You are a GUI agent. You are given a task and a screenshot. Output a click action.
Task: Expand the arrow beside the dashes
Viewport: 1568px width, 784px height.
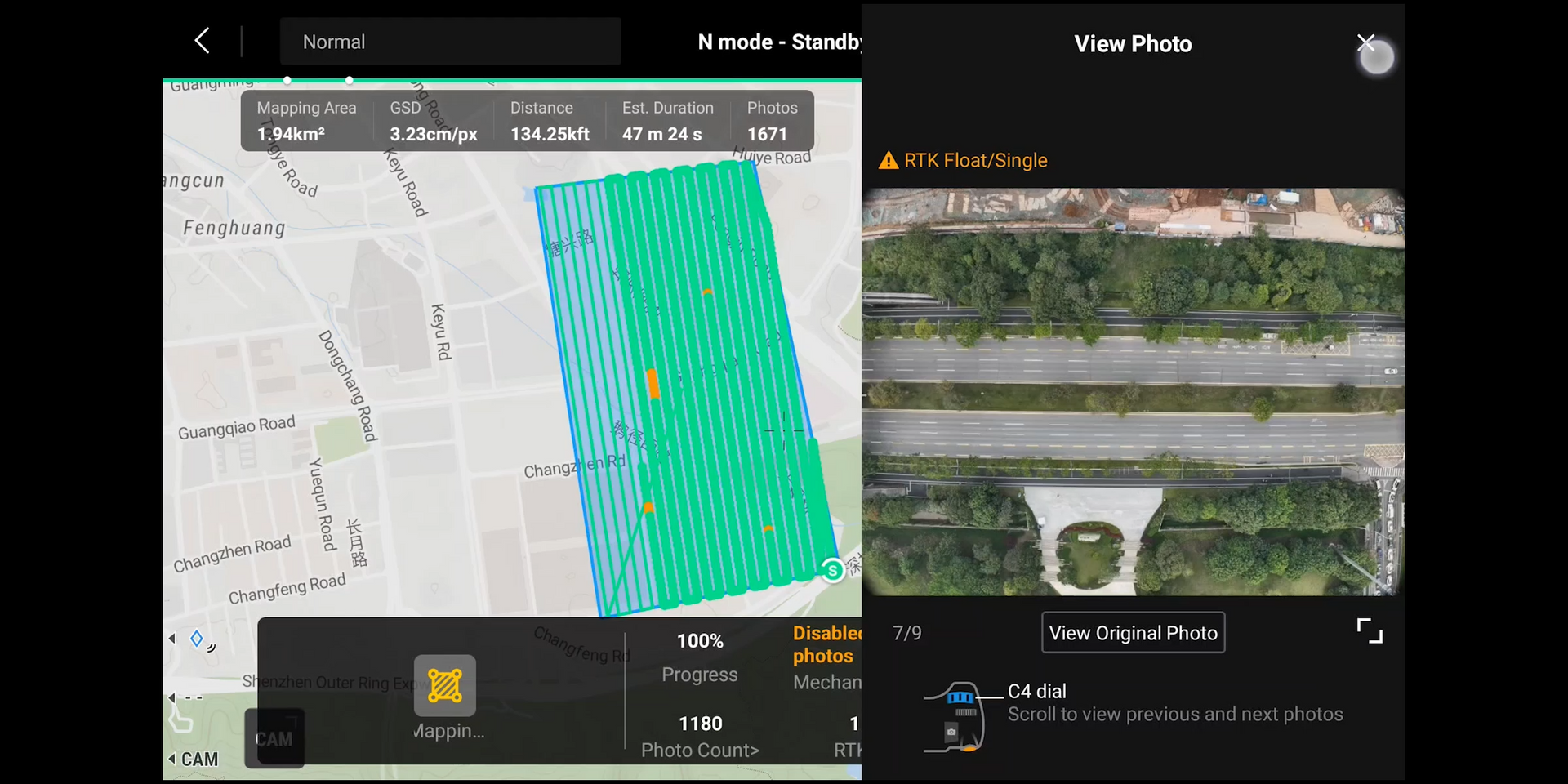tap(172, 697)
